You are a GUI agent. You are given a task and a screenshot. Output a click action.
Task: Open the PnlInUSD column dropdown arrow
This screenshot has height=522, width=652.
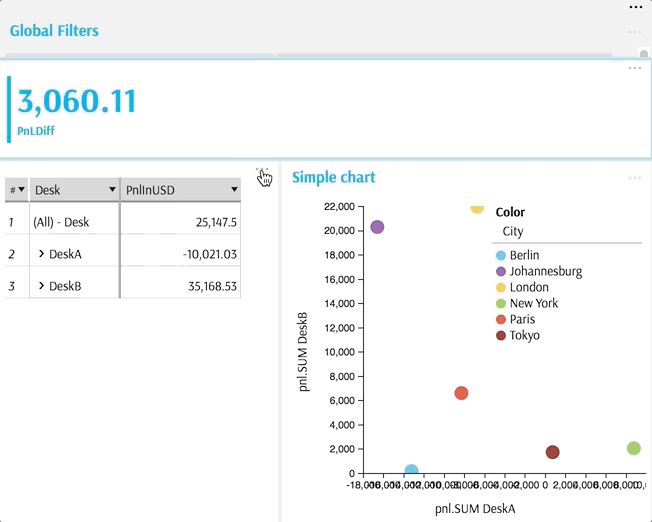click(234, 190)
